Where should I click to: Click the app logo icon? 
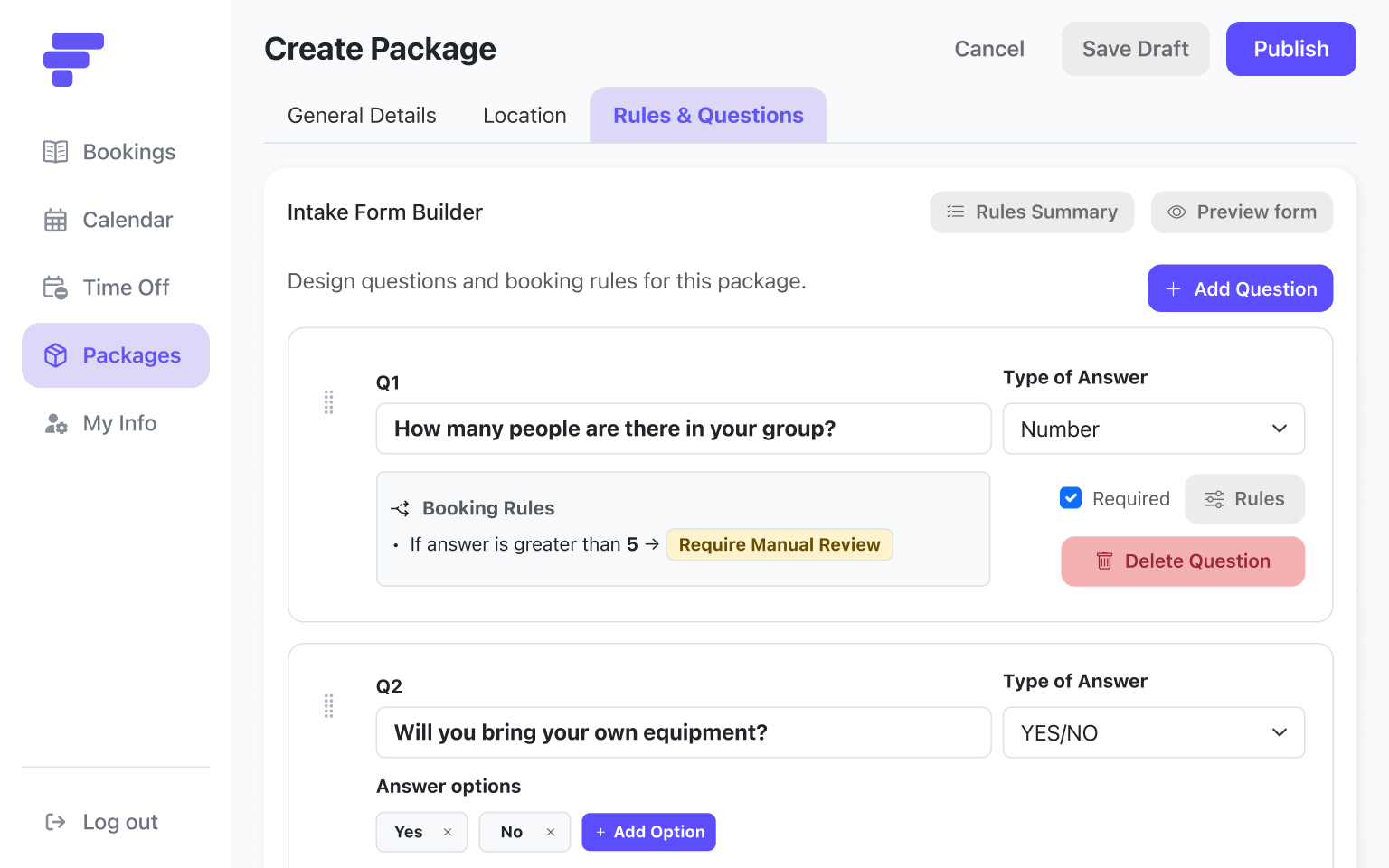coord(73,60)
